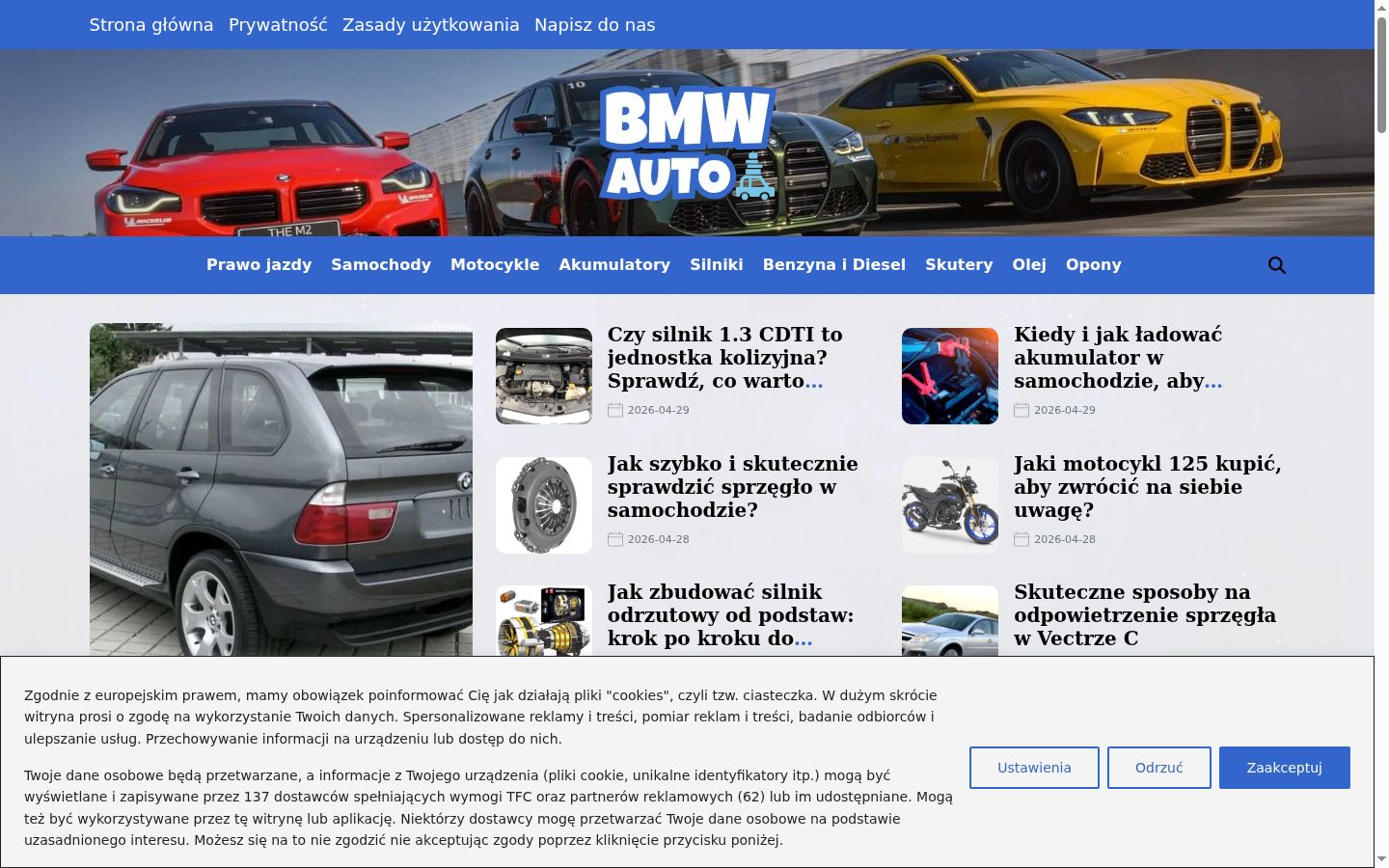Click calendar icon beside 1.3 CDTI article date

coord(615,410)
